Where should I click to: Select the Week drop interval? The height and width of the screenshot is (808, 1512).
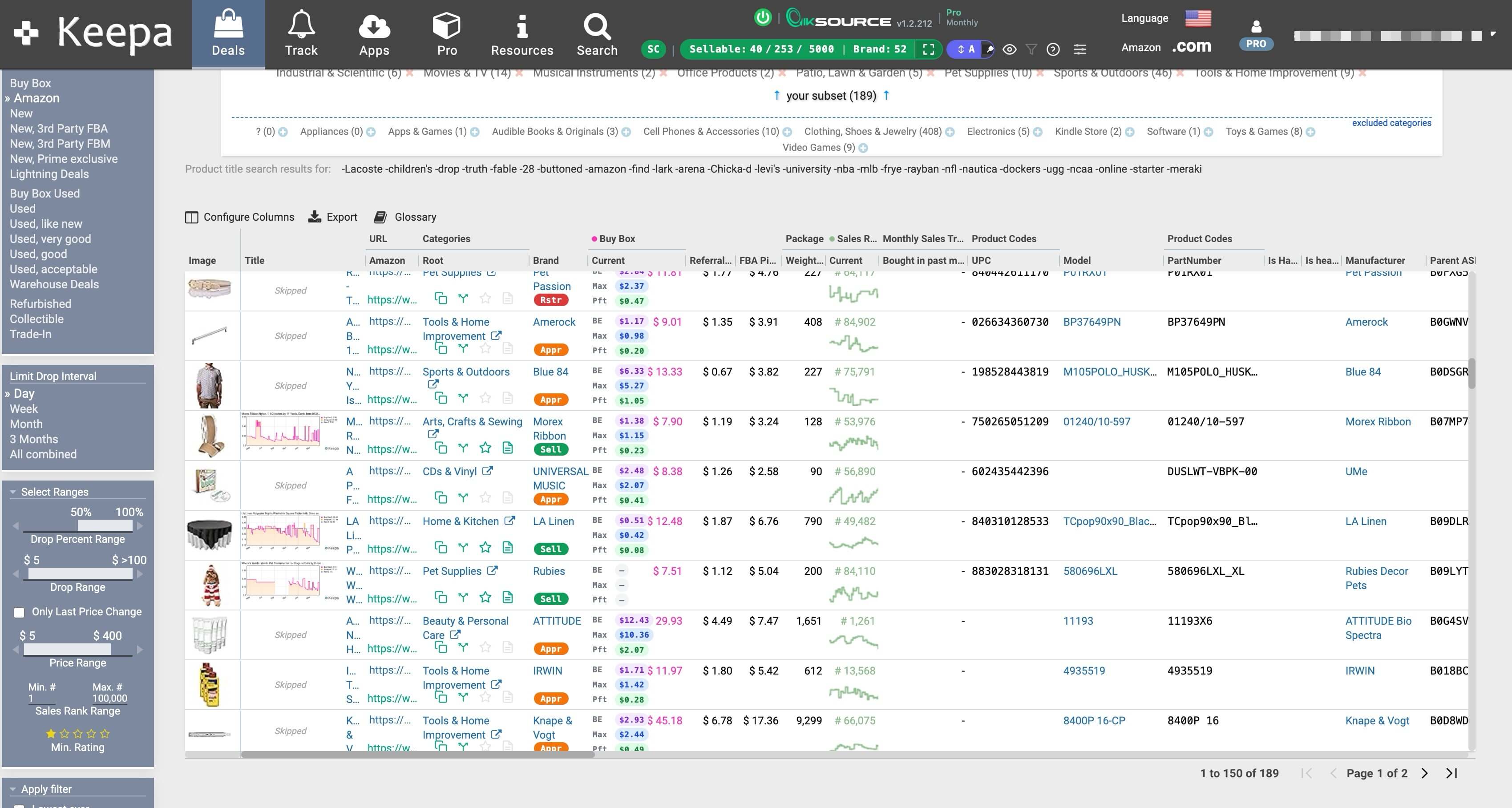pyautogui.click(x=24, y=409)
